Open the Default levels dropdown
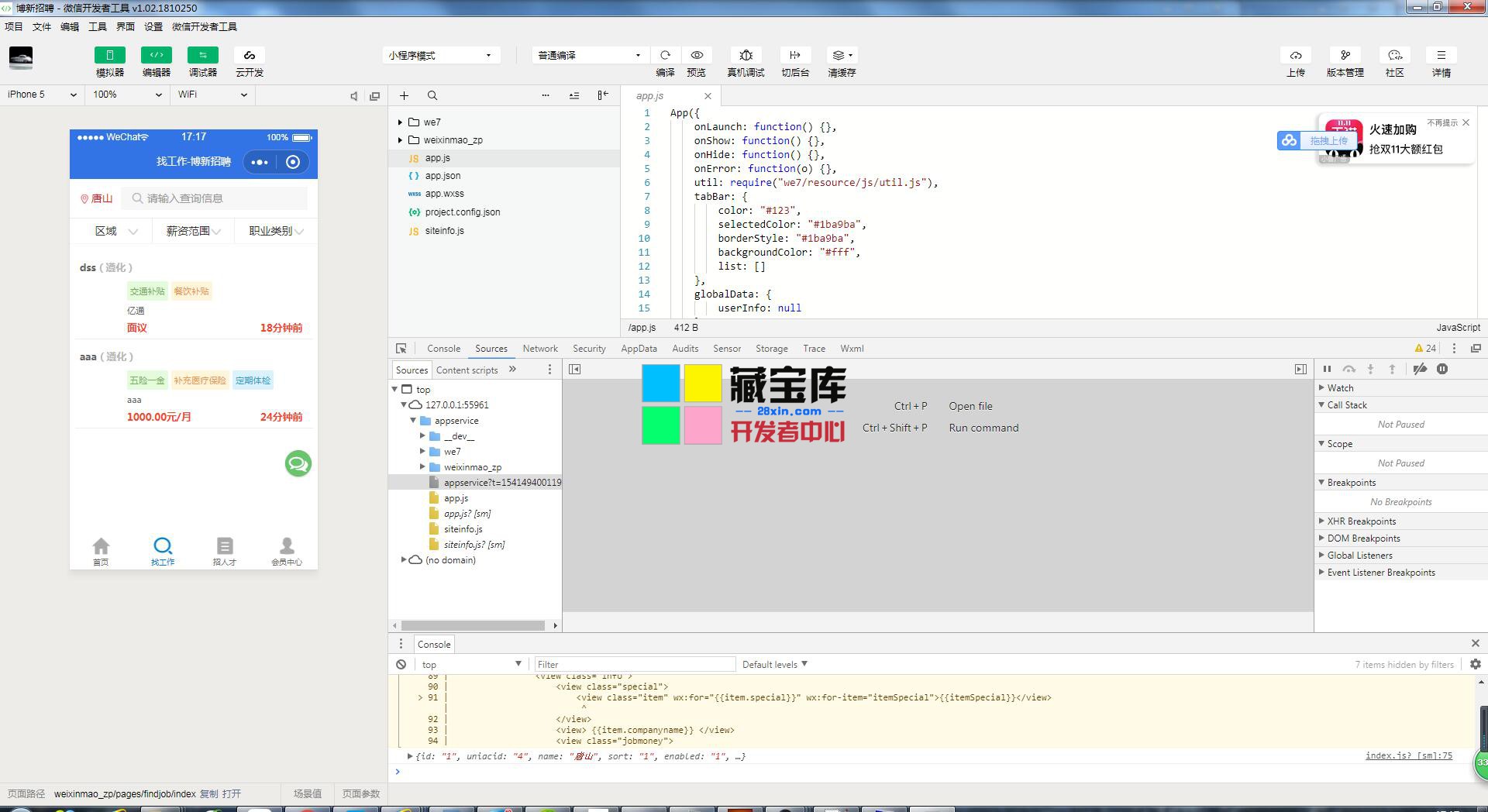The image size is (1488, 812). pyautogui.click(x=774, y=664)
